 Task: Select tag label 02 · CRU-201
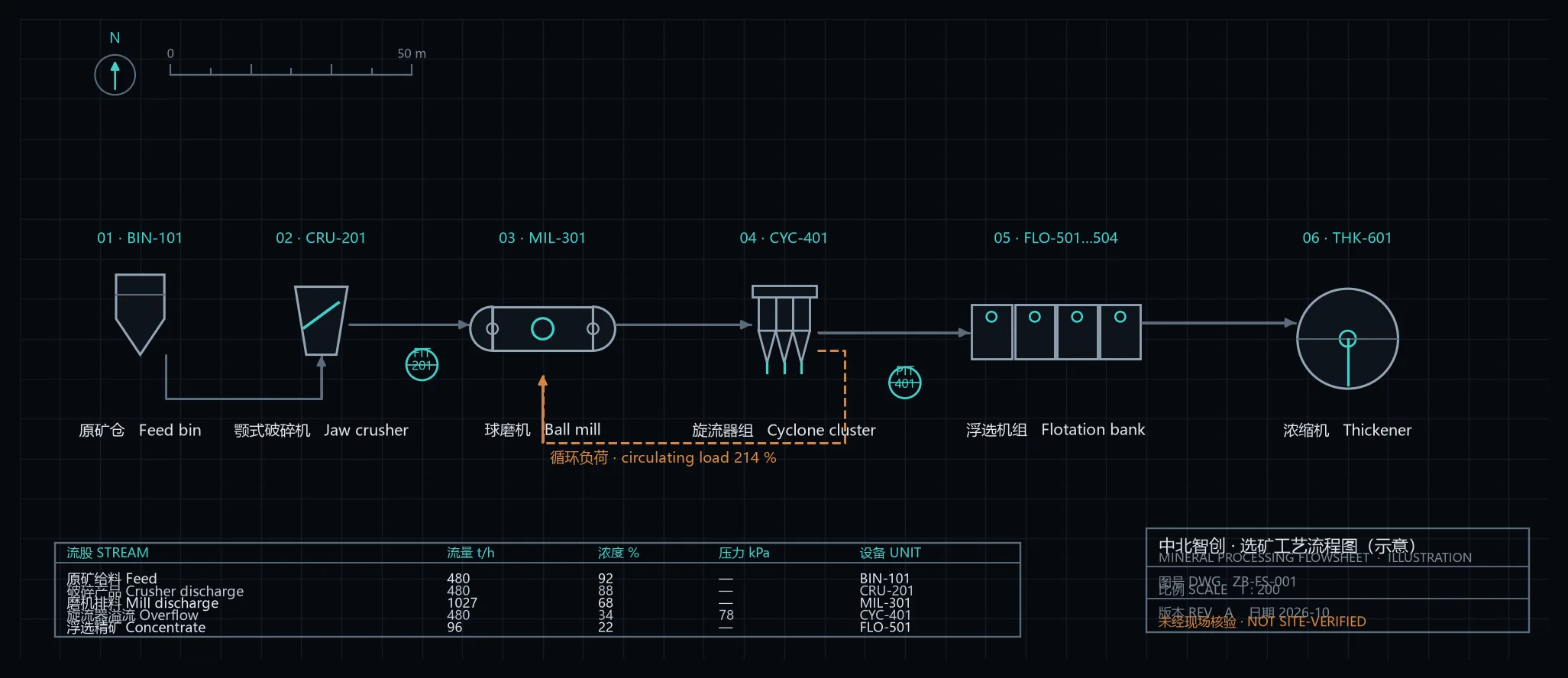[321, 238]
